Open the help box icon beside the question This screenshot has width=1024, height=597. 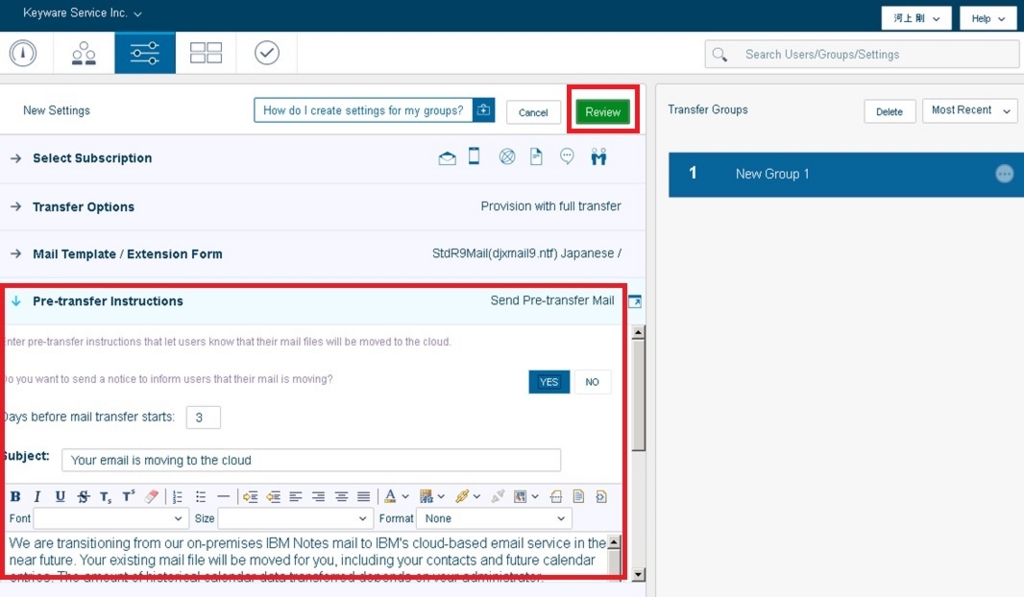[x=484, y=110]
